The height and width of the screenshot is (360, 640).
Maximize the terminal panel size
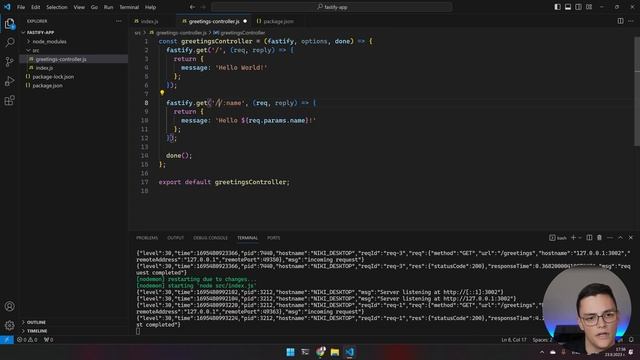pyautogui.click(x=620, y=238)
